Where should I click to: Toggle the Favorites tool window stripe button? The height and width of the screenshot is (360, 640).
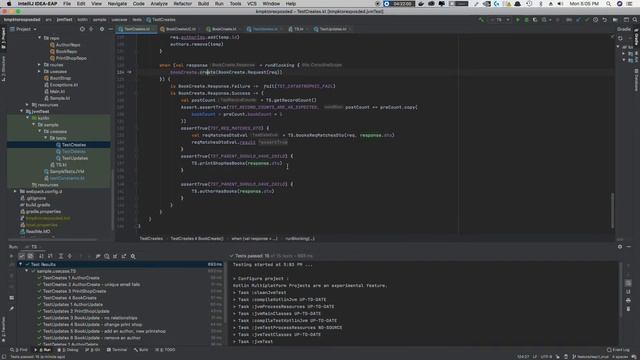click(3, 329)
